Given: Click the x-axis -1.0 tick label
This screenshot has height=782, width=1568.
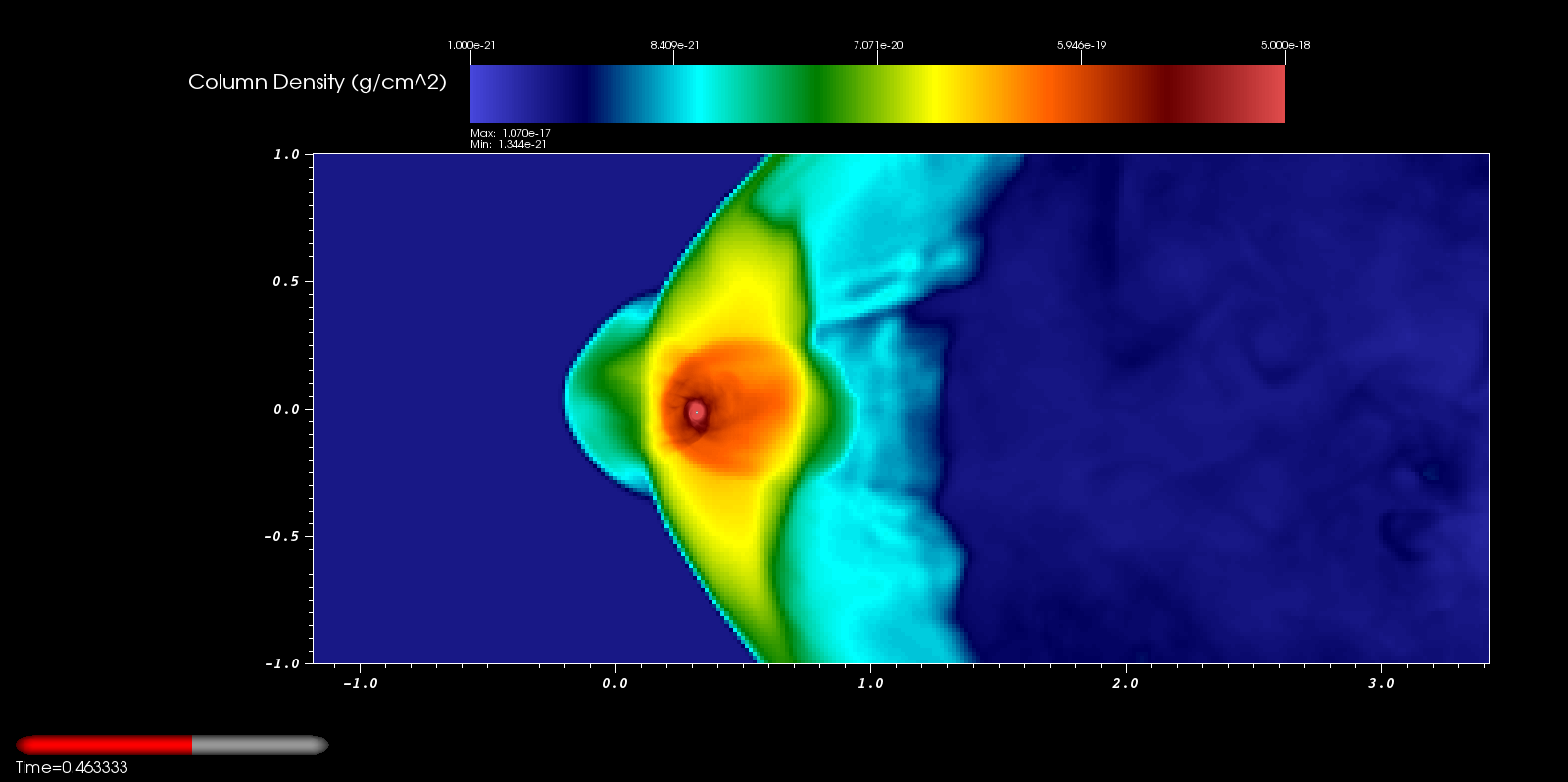Looking at the screenshot, I should (360, 684).
